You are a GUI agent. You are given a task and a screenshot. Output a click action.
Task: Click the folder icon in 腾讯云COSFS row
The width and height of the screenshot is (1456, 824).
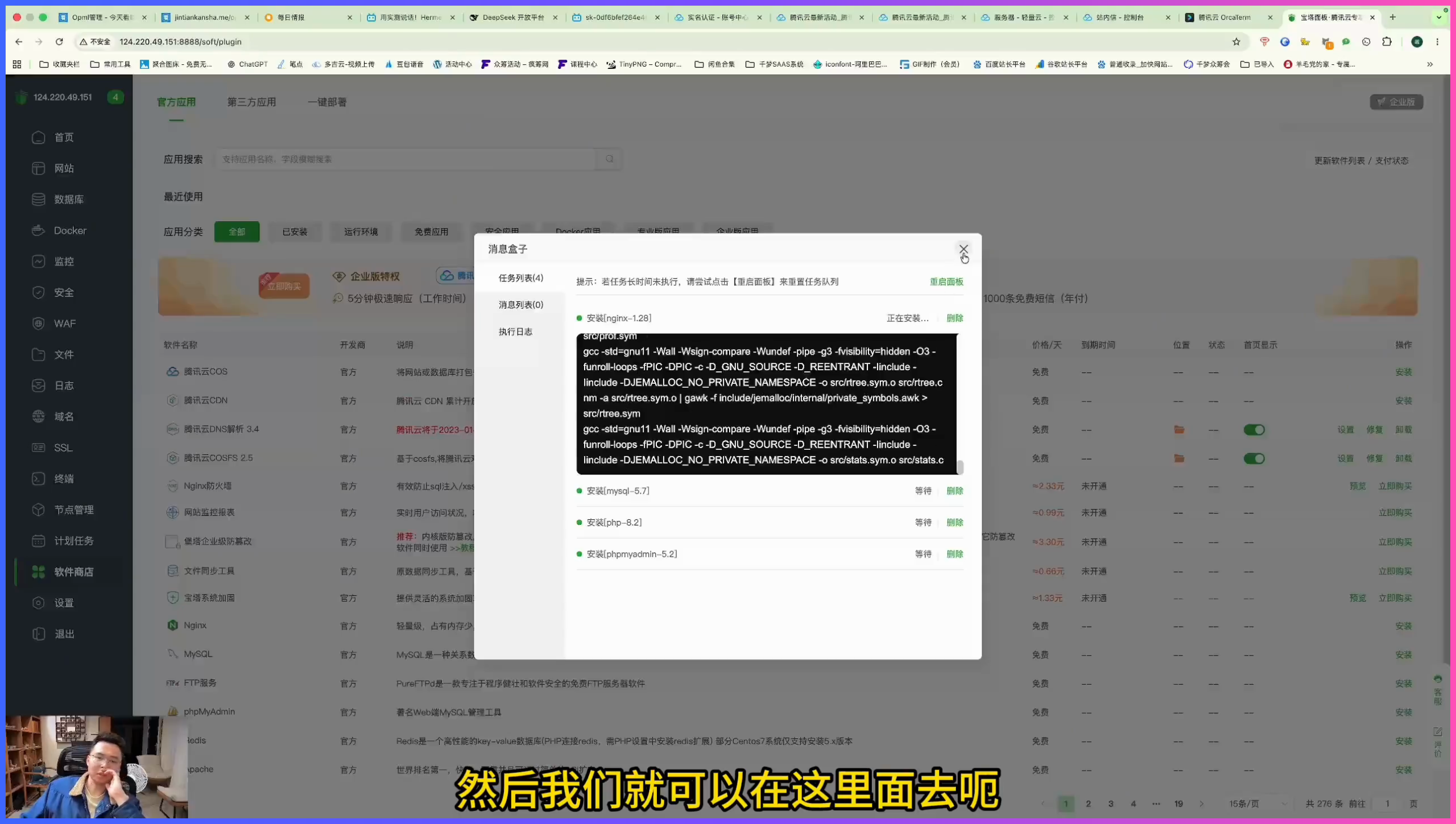[1179, 458]
